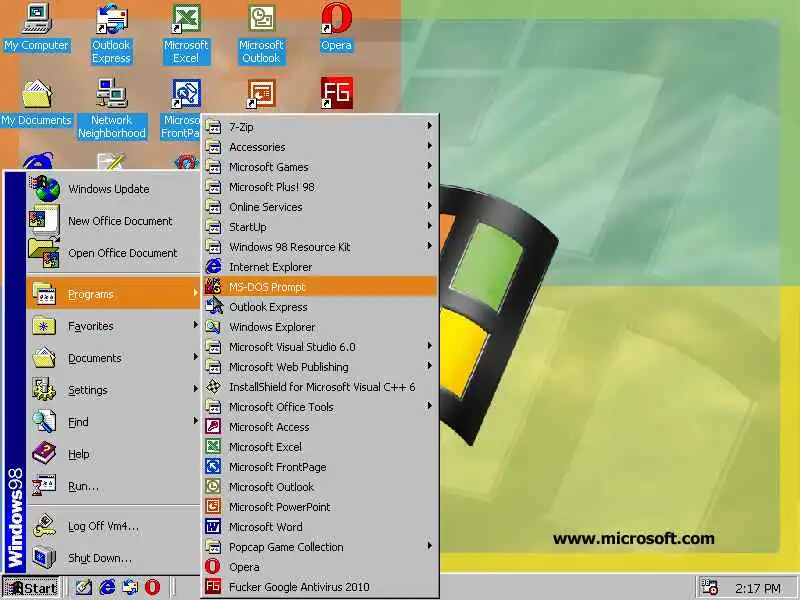800x600 pixels.
Task: Click the Log Off key icon
Action: tap(44, 526)
